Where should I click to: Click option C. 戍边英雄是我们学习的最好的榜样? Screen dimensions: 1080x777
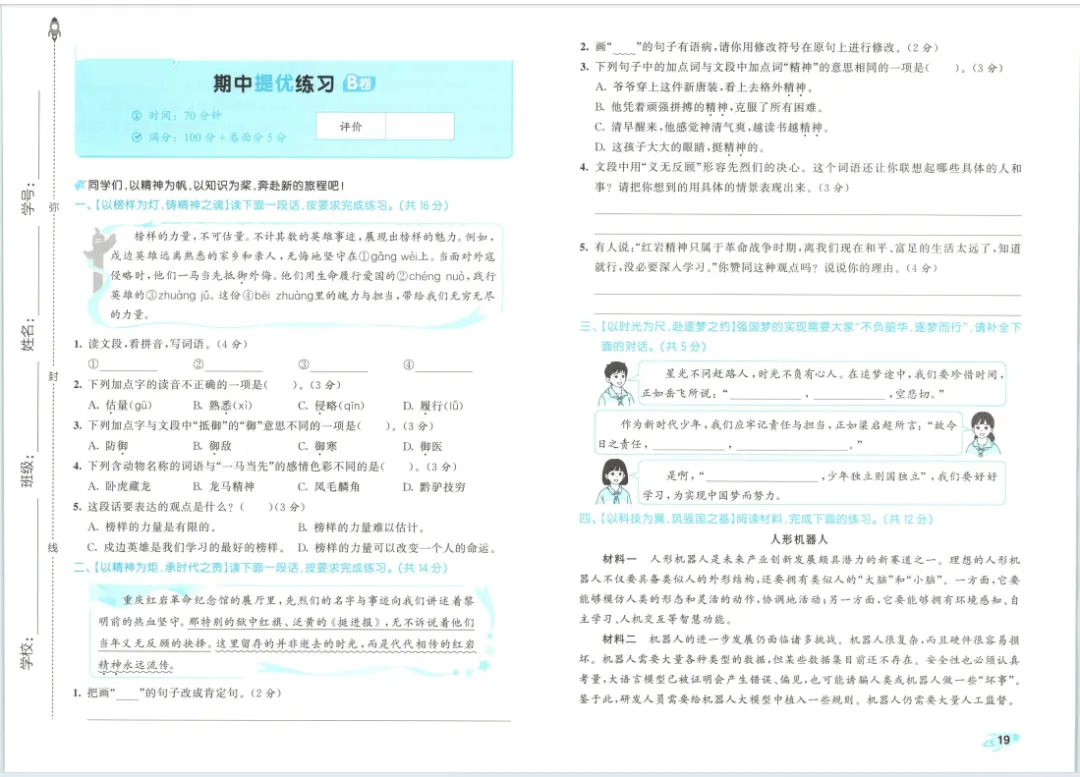pyautogui.click(x=185, y=548)
